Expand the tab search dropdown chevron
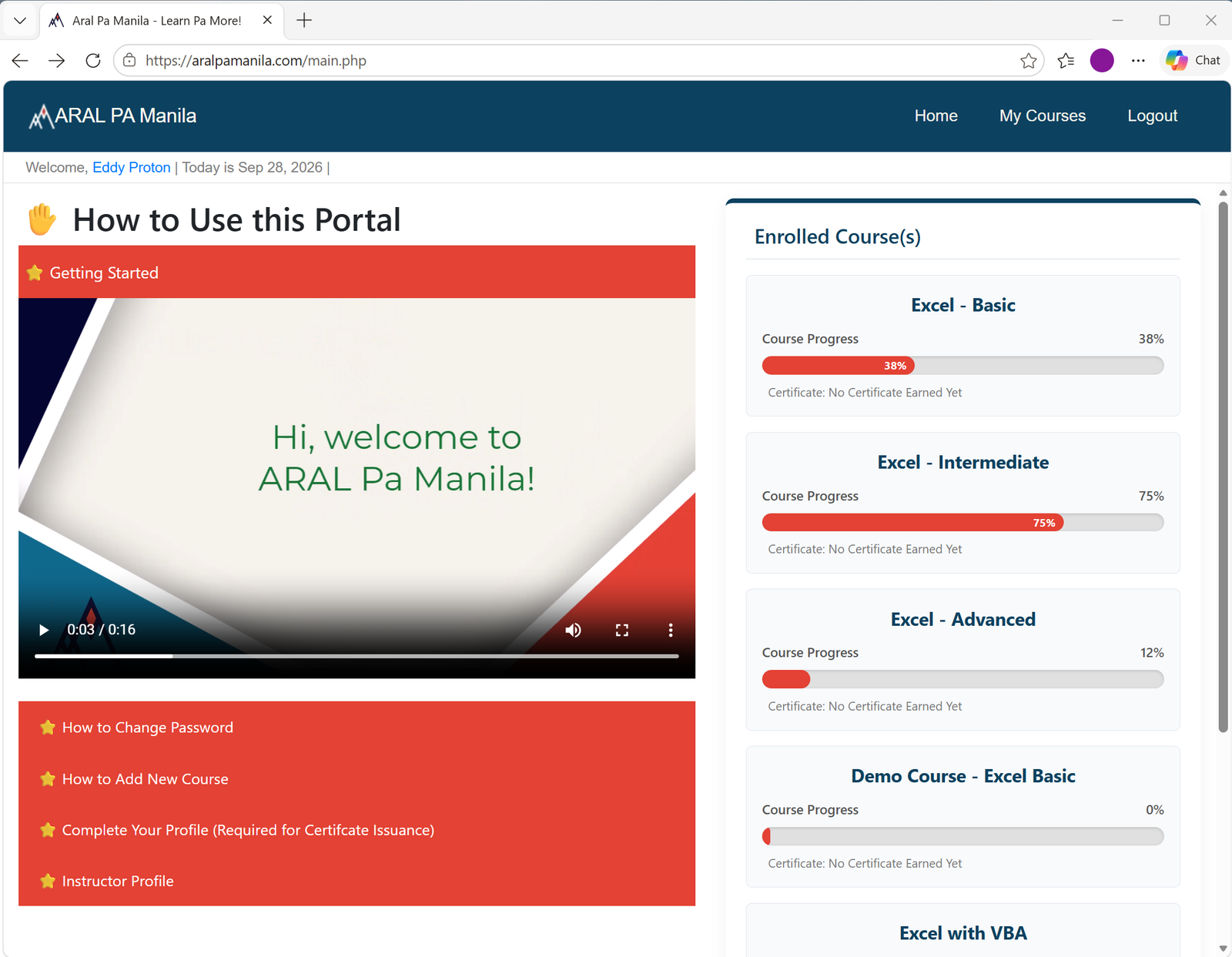Screen dimensions: 1232x957 pyautogui.click(x=20, y=21)
